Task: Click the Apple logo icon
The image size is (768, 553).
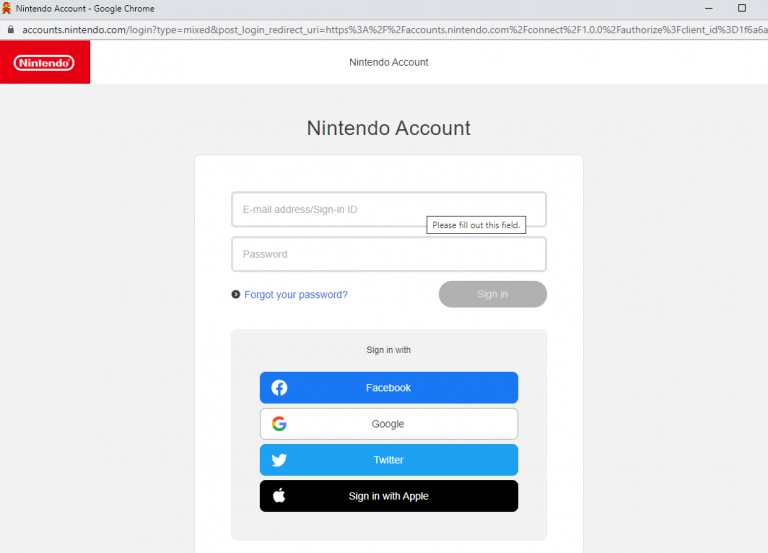Action: pos(279,496)
